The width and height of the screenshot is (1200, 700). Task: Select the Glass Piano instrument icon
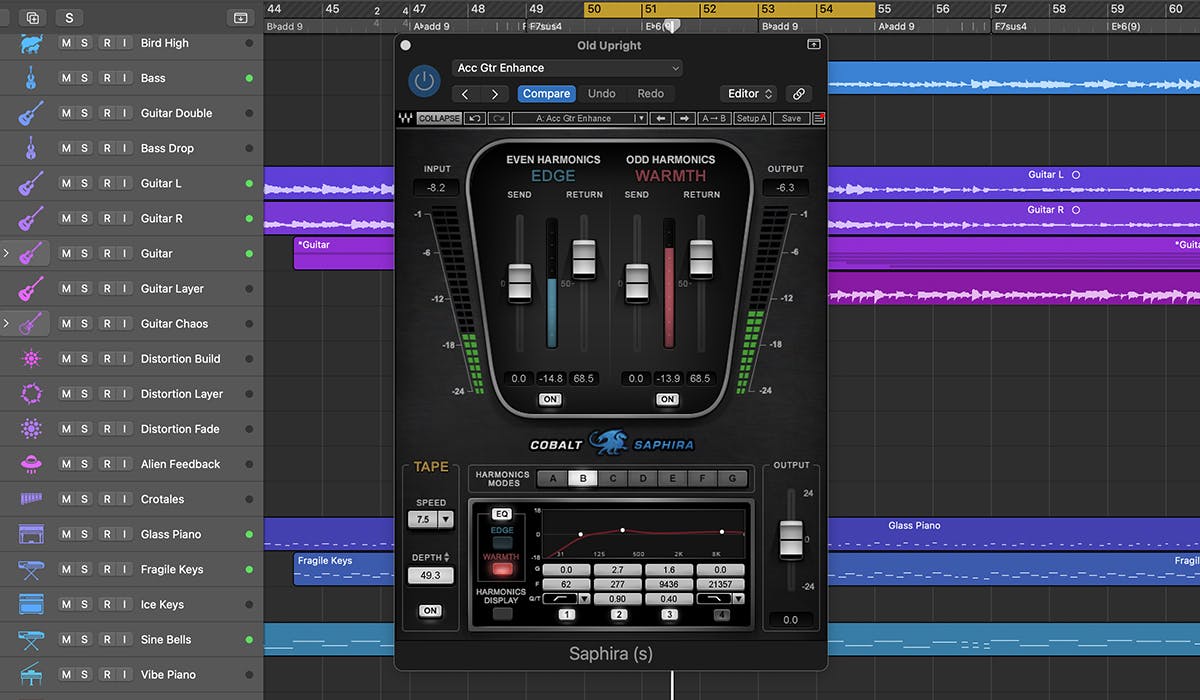click(31, 534)
